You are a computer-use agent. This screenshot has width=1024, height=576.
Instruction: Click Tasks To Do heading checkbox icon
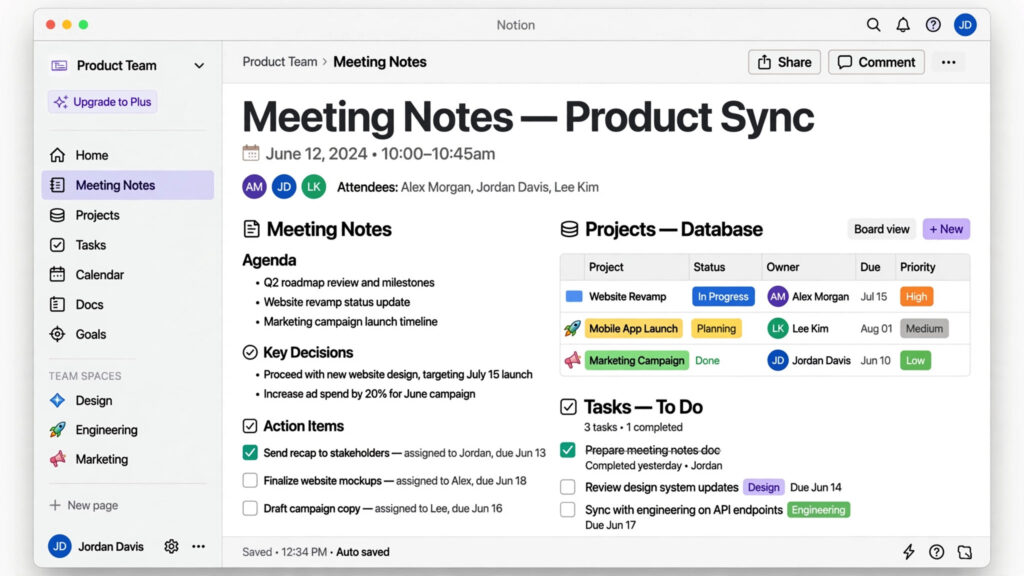click(568, 407)
